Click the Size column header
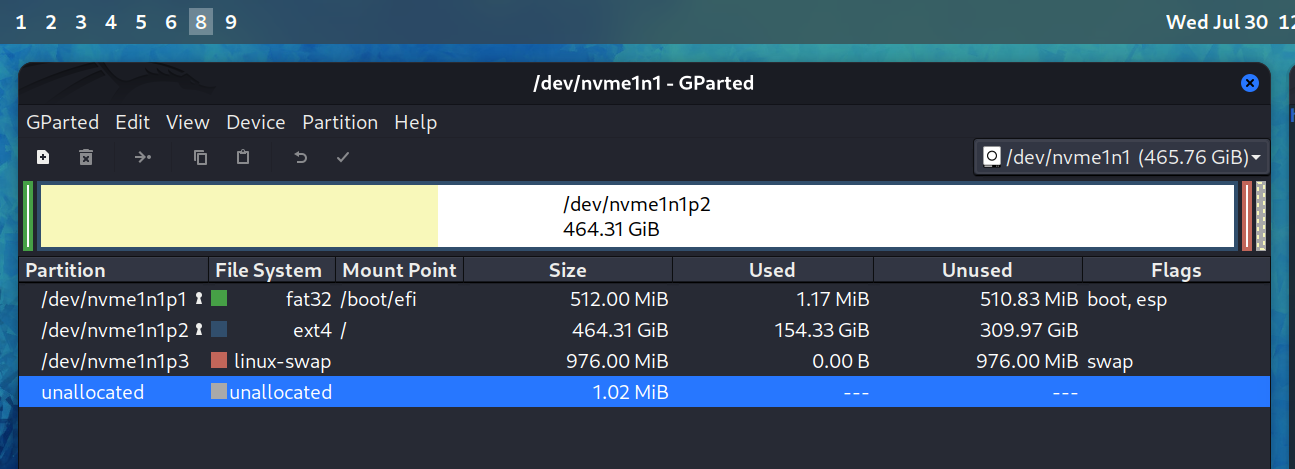This screenshot has width=1295, height=469. point(568,270)
